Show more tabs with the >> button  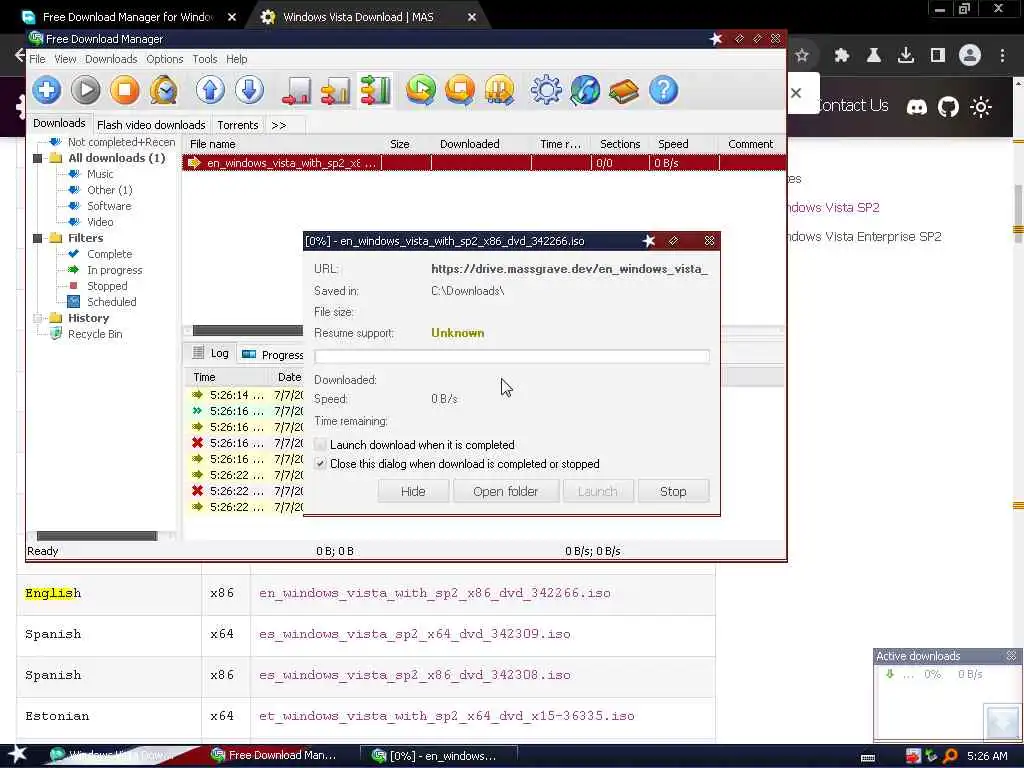coord(279,125)
